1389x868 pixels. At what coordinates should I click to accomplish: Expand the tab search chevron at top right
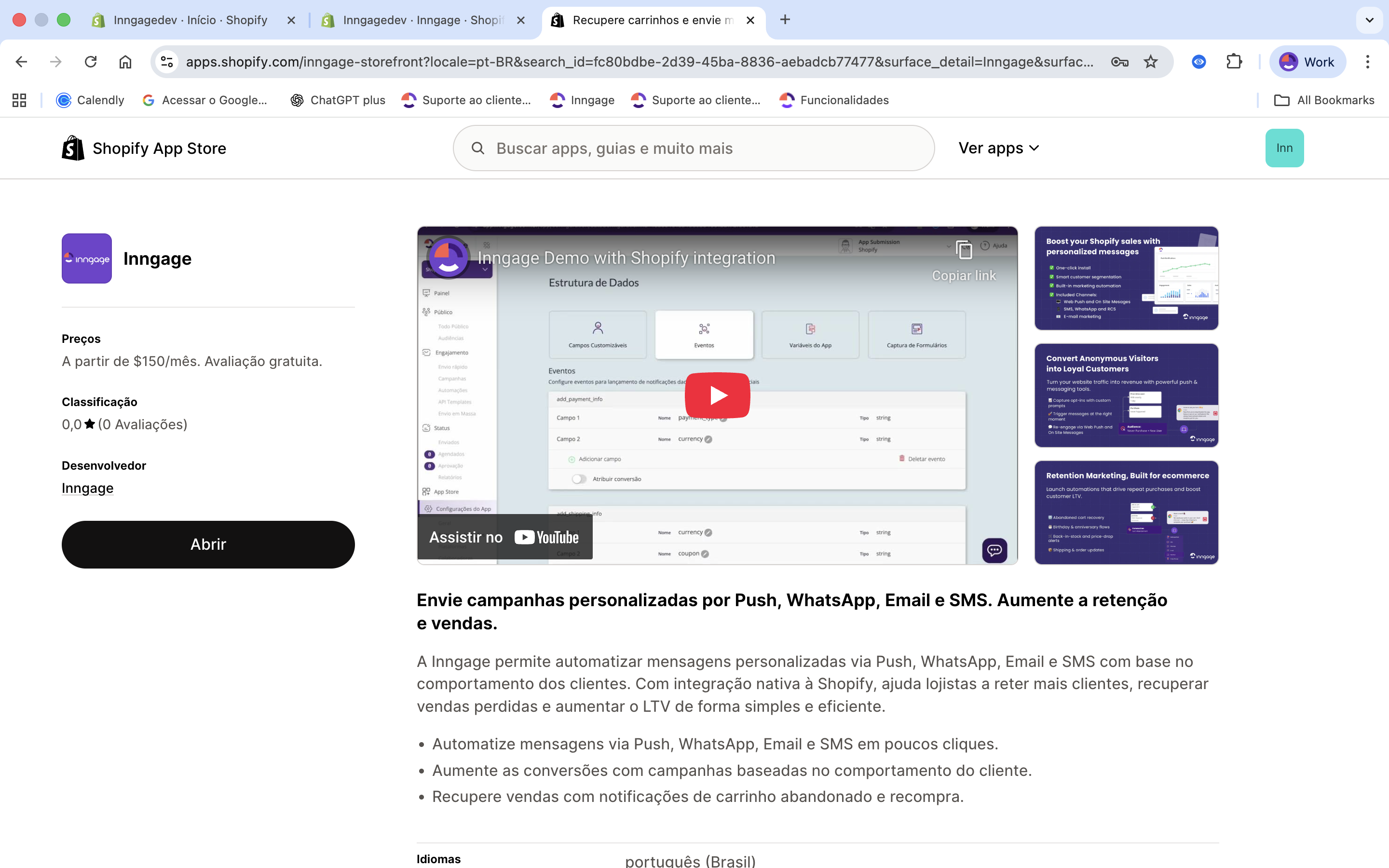[x=1369, y=20]
